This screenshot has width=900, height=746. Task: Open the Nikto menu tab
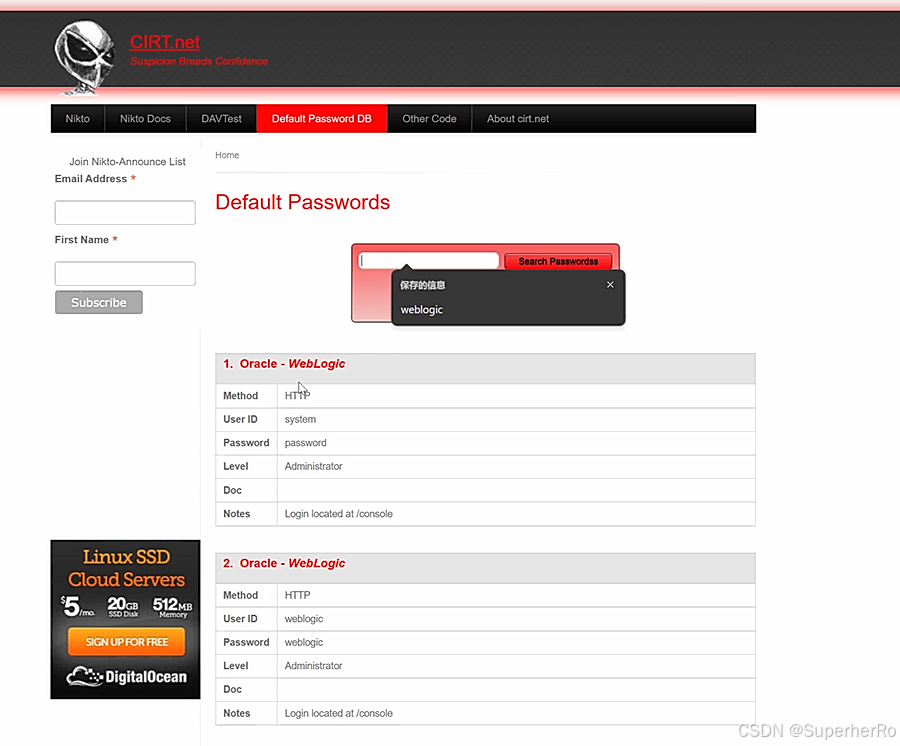point(77,119)
